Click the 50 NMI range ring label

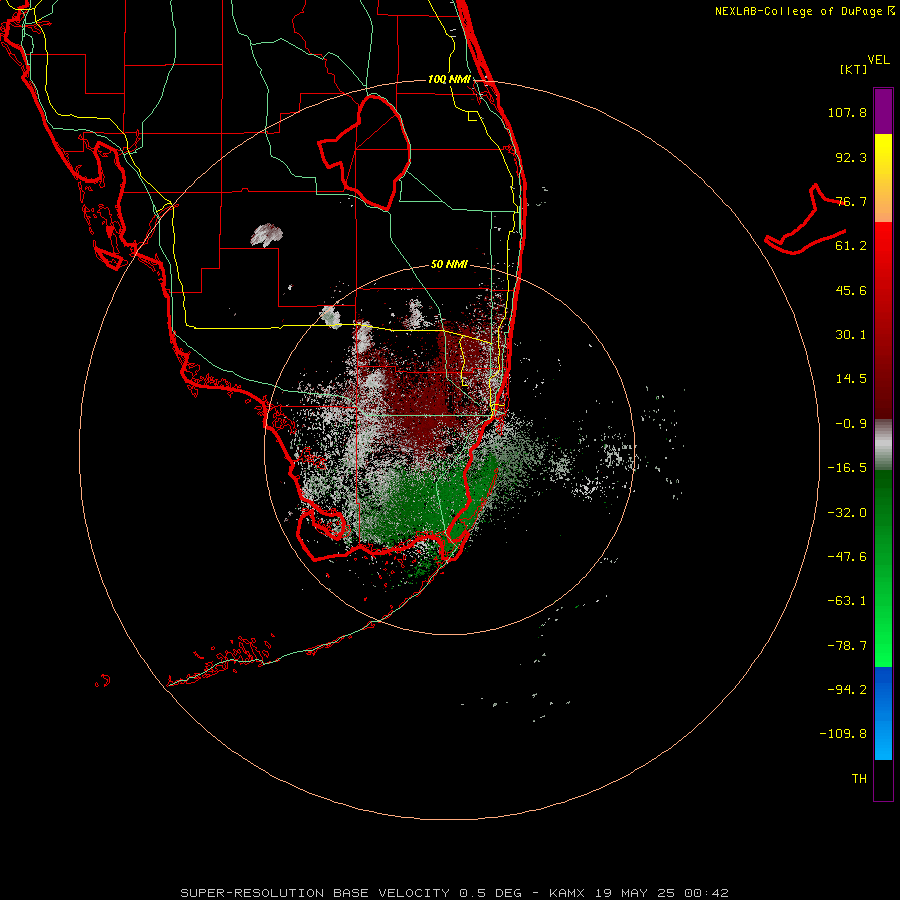tap(449, 264)
